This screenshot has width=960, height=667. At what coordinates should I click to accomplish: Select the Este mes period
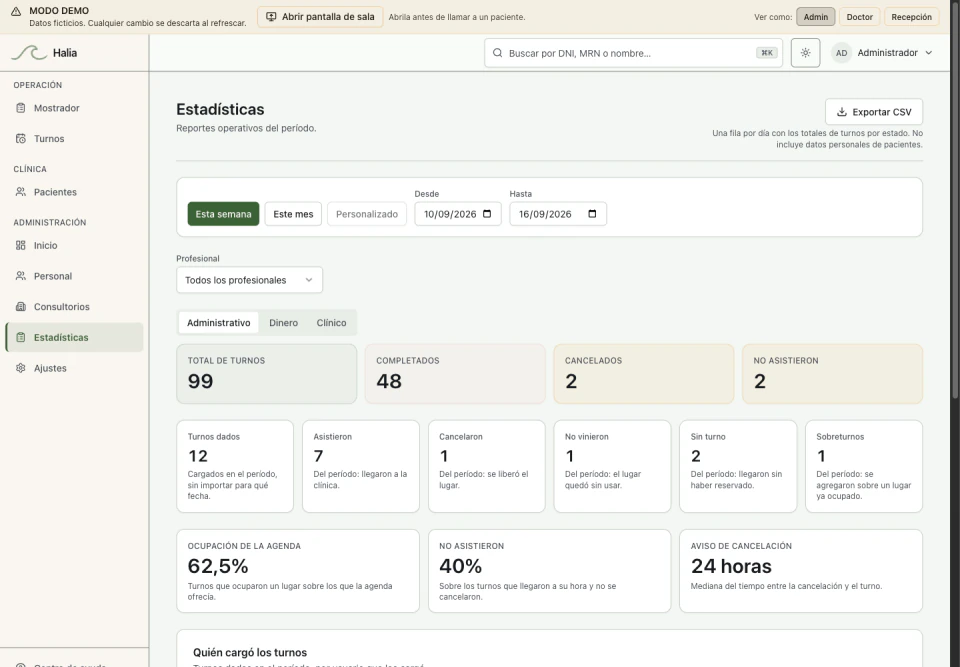tap(293, 214)
